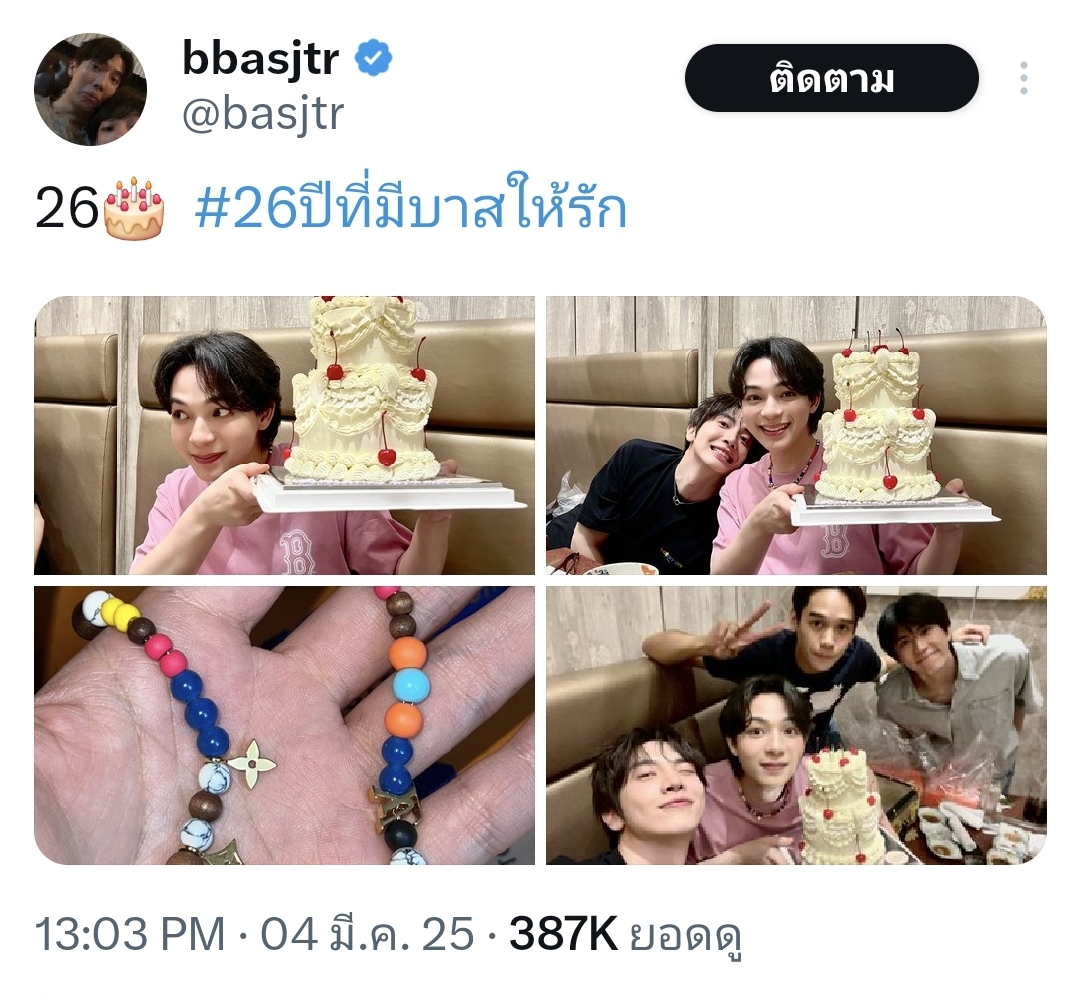
Task: Tap the ติดตาม follow button
Action: click(831, 78)
